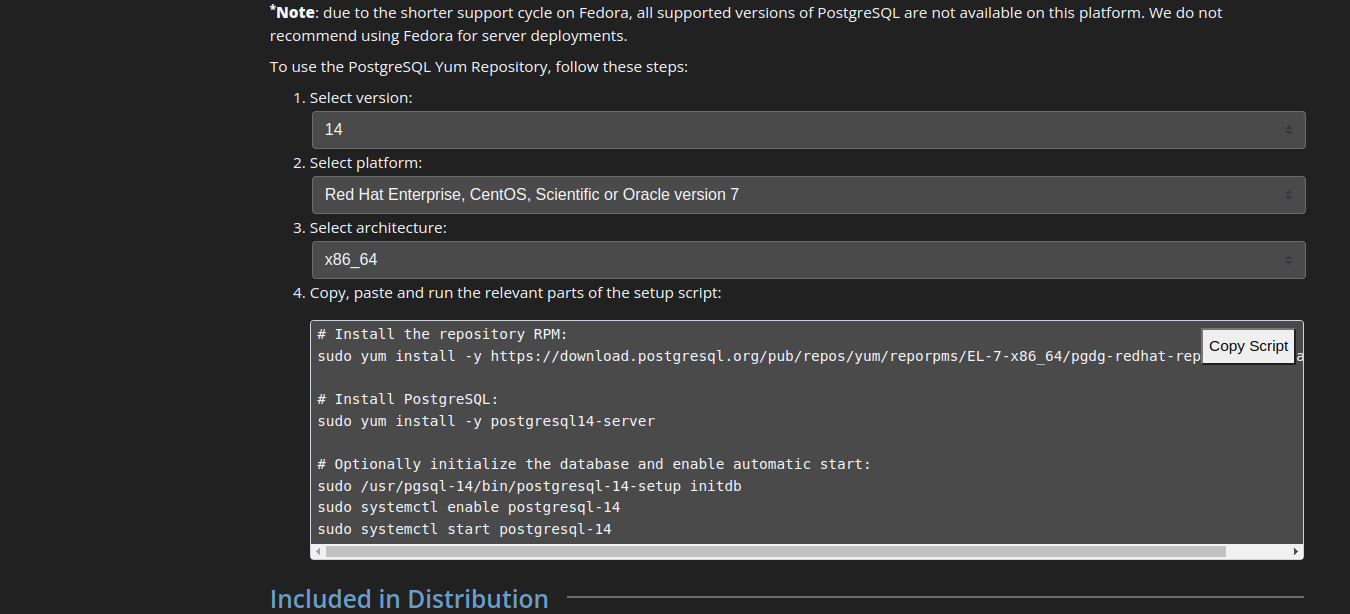Click the '# Install the repository RPM:' comment
Screen dimensions: 1350x614
pyautogui.click(x=442, y=334)
